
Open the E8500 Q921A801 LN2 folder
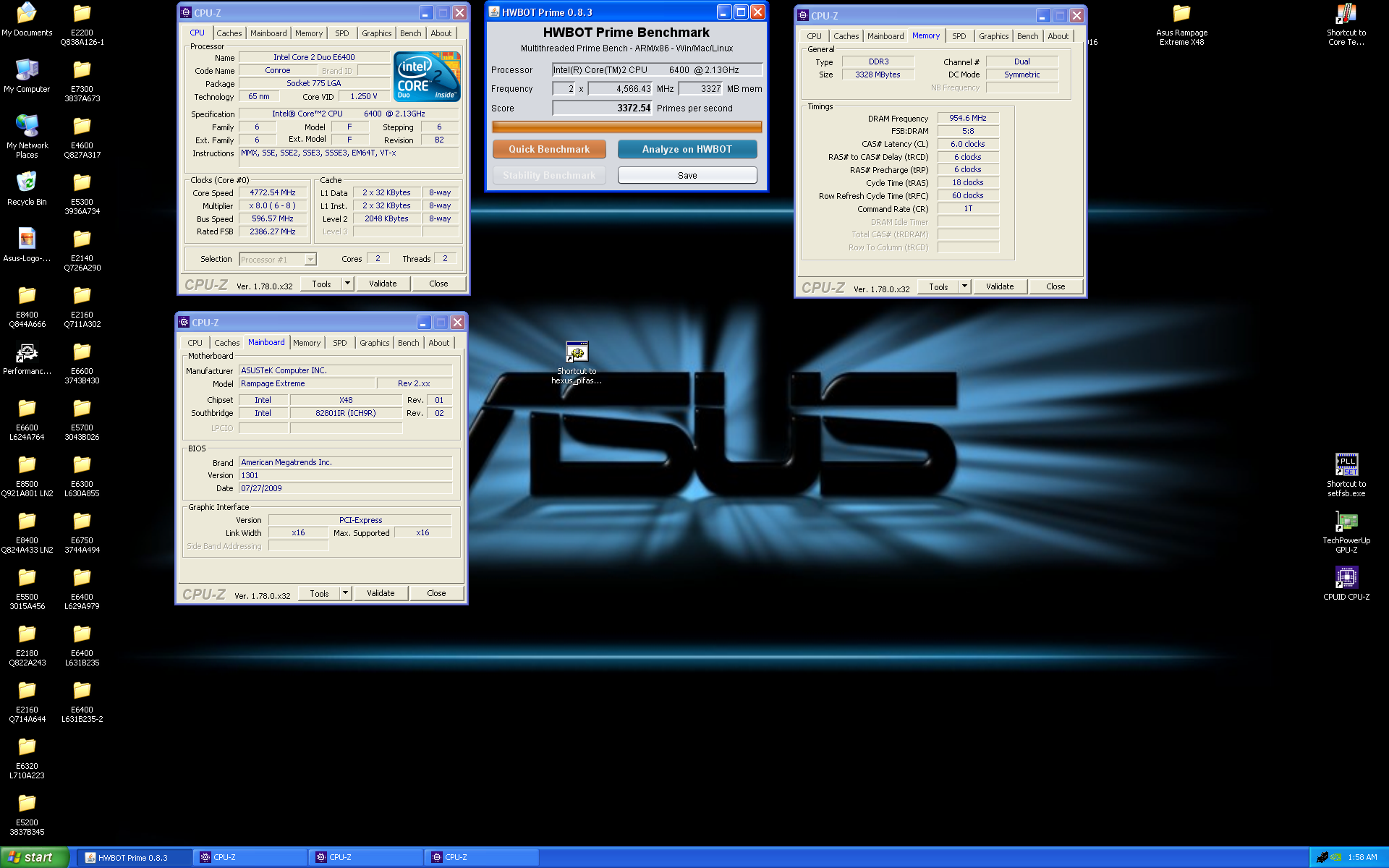coord(27,475)
